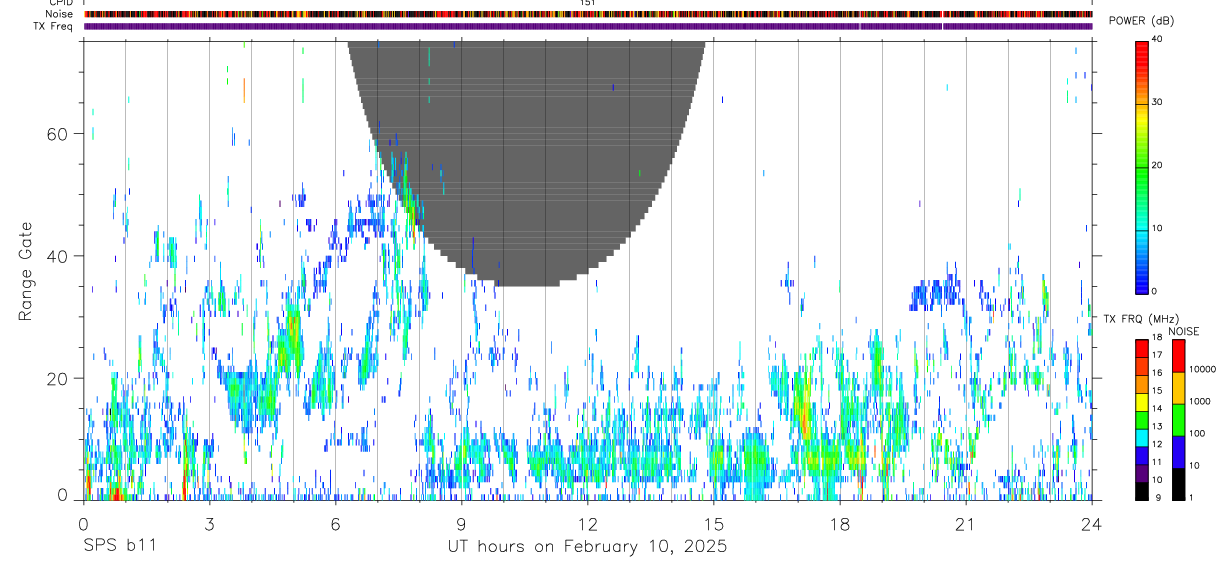Click the 6 tick on the UT hours axis

336,523
